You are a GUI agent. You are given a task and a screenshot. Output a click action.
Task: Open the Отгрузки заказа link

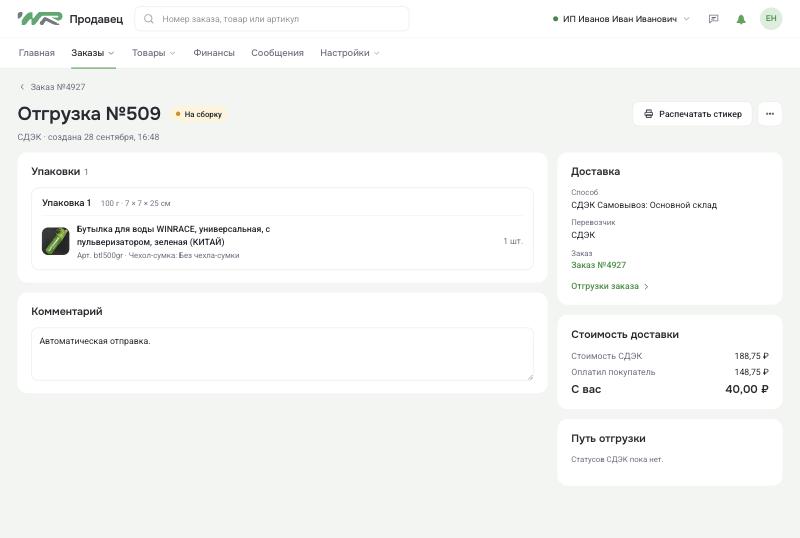[x=605, y=286]
